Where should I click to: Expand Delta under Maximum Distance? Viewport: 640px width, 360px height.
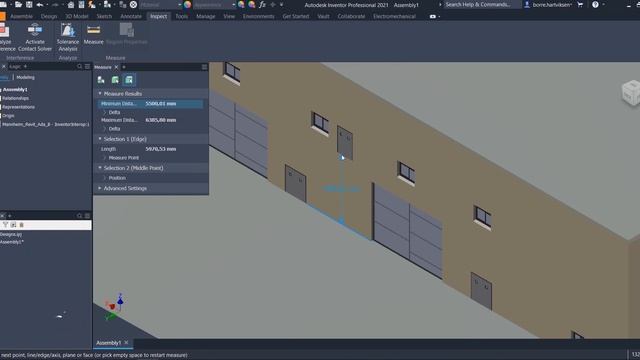[104, 129]
